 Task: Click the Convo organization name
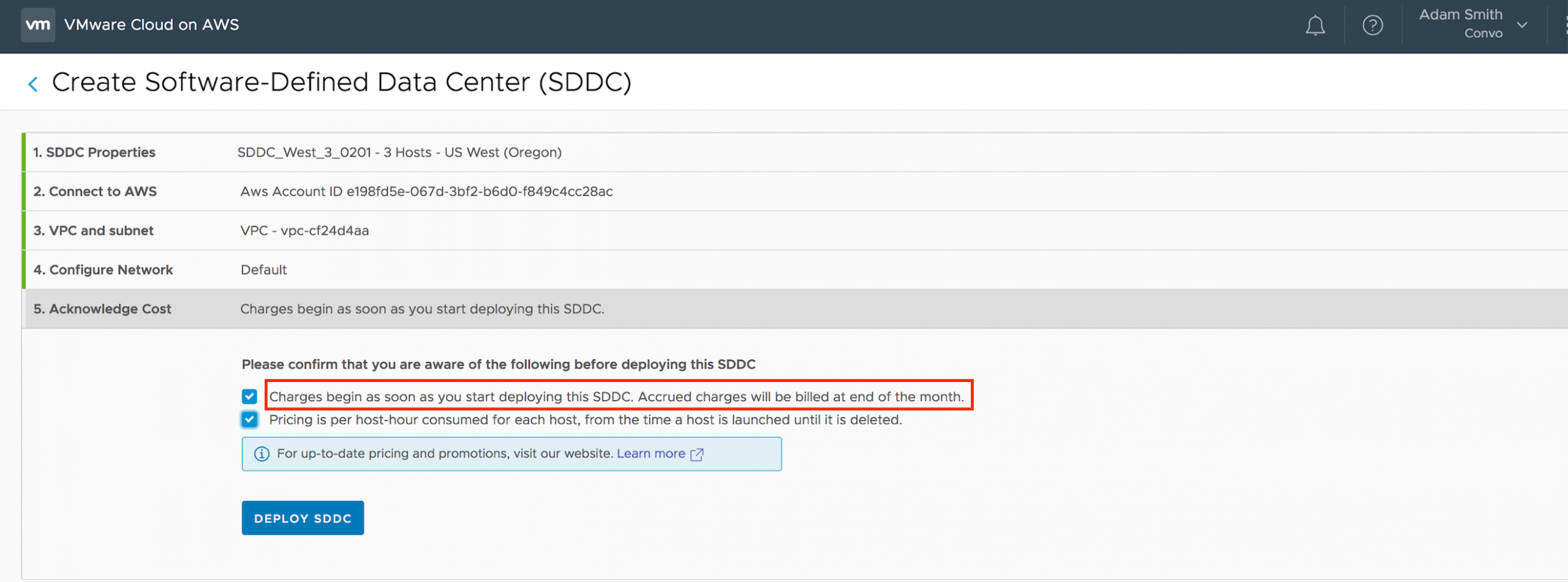coord(1483,34)
